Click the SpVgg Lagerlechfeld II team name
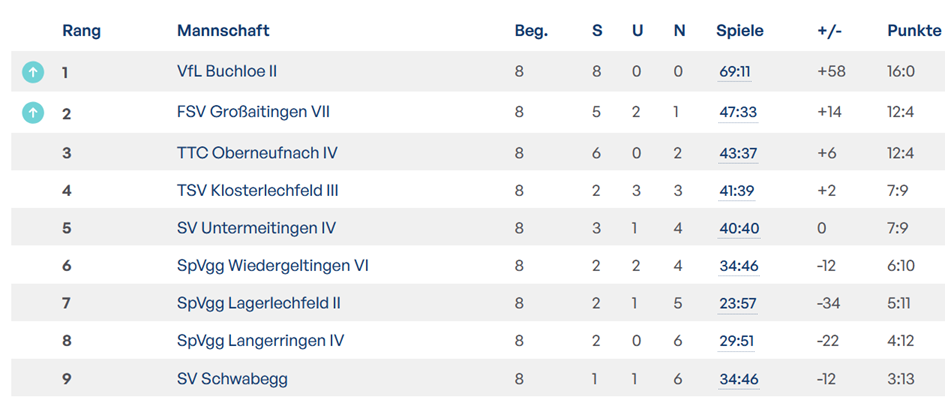Screen dimensions: 945x409 (259, 303)
